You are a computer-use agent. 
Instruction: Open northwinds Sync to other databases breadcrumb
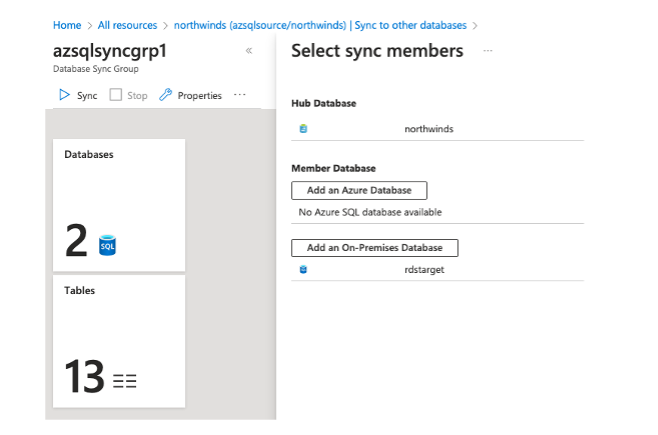(x=320, y=25)
